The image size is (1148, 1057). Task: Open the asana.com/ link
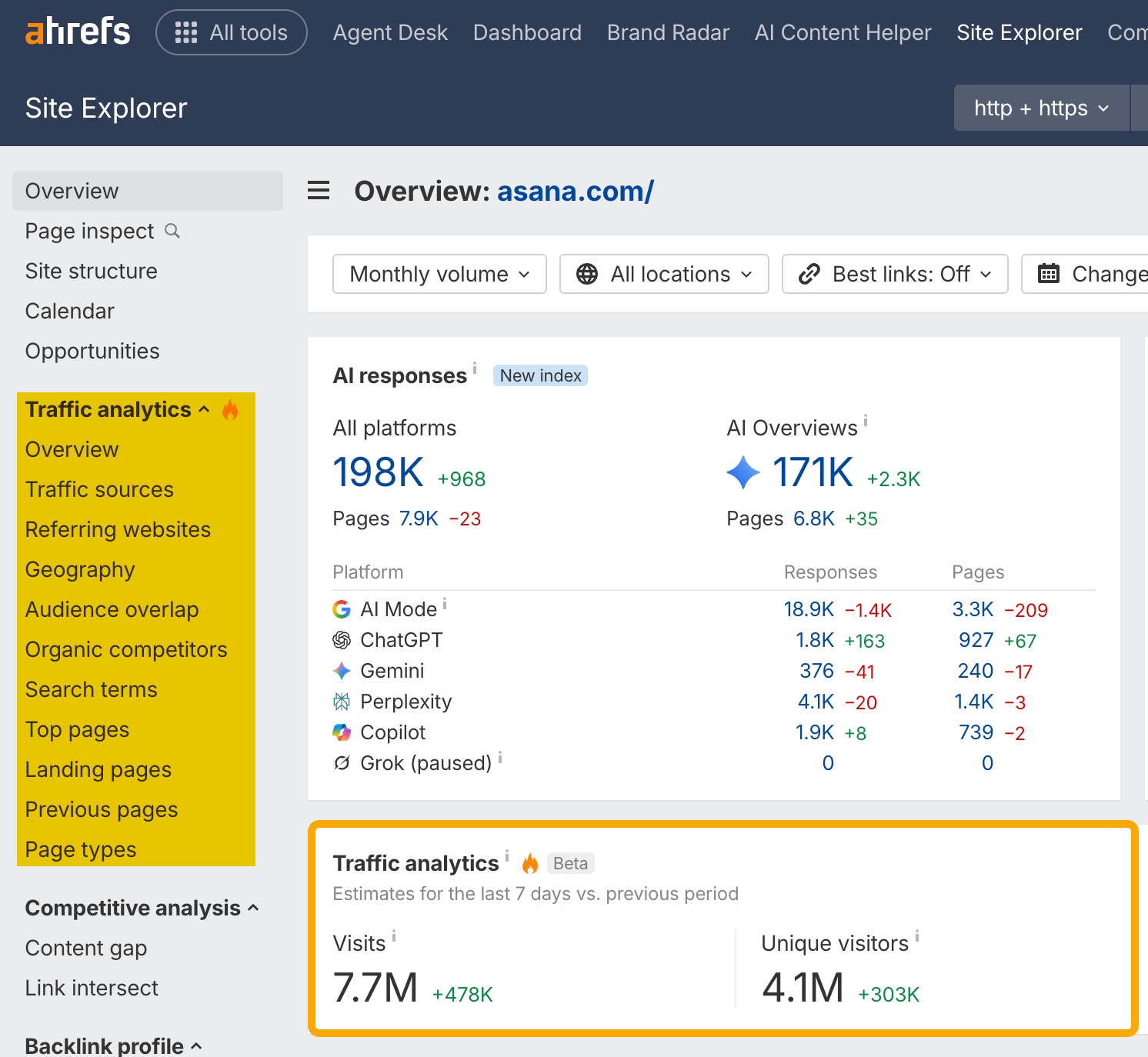click(x=576, y=191)
